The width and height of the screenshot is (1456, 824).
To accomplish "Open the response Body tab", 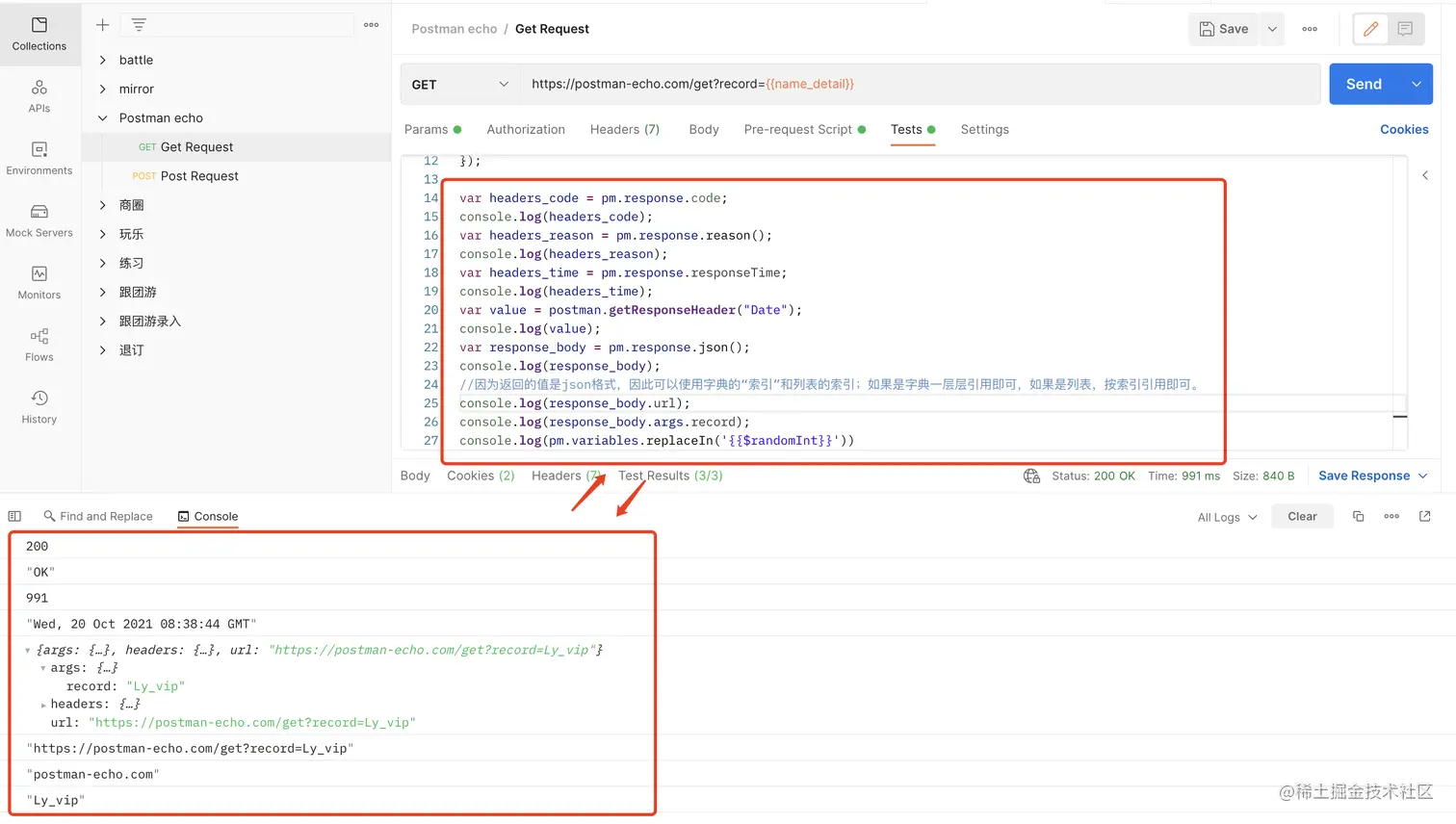I will [x=415, y=476].
